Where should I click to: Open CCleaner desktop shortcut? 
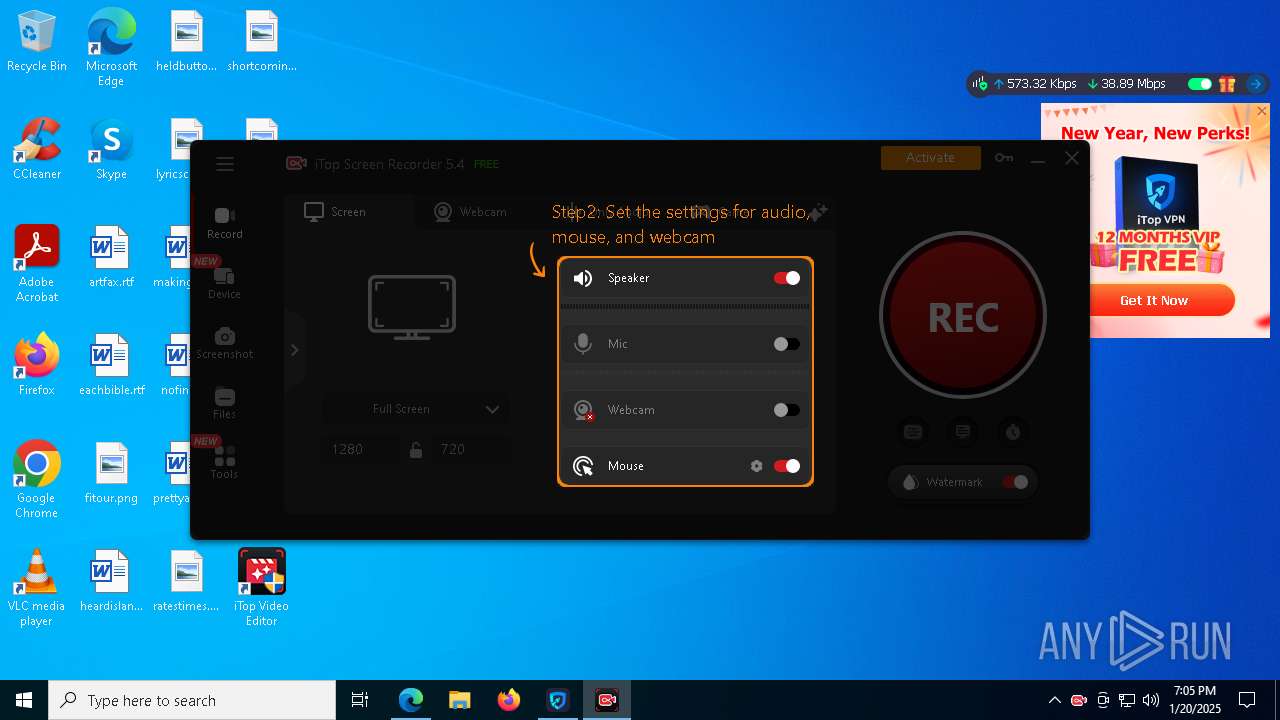coord(37,149)
